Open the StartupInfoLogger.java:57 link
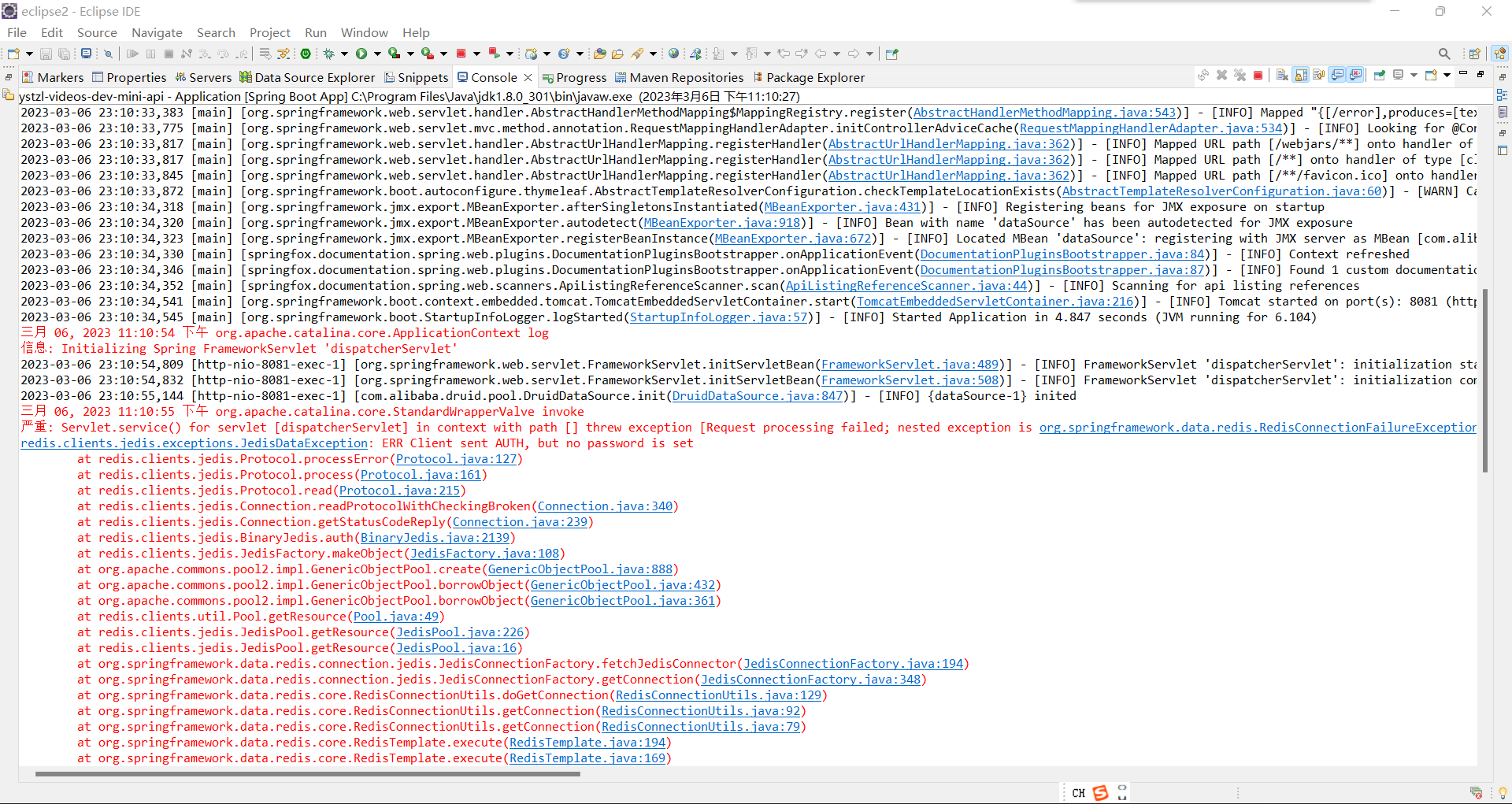This screenshot has width=1512, height=804. click(x=719, y=317)
